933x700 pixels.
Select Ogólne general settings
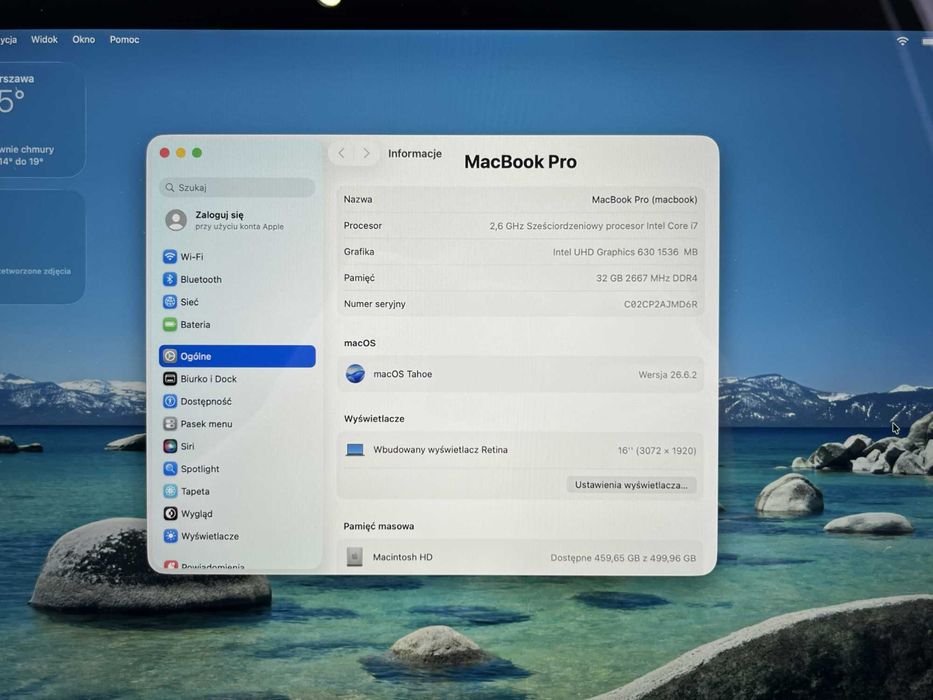click(237, 356)
